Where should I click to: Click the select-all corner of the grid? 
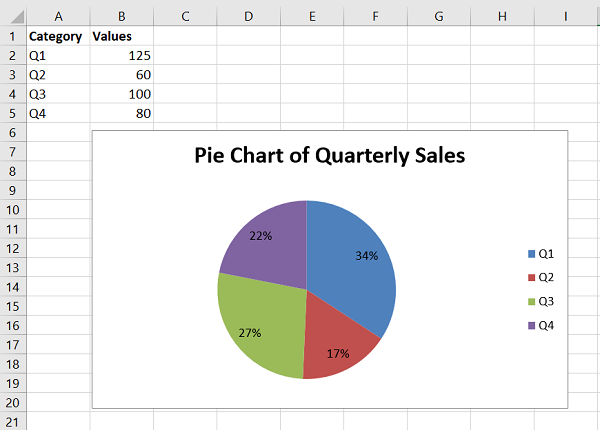pos(12,16)
